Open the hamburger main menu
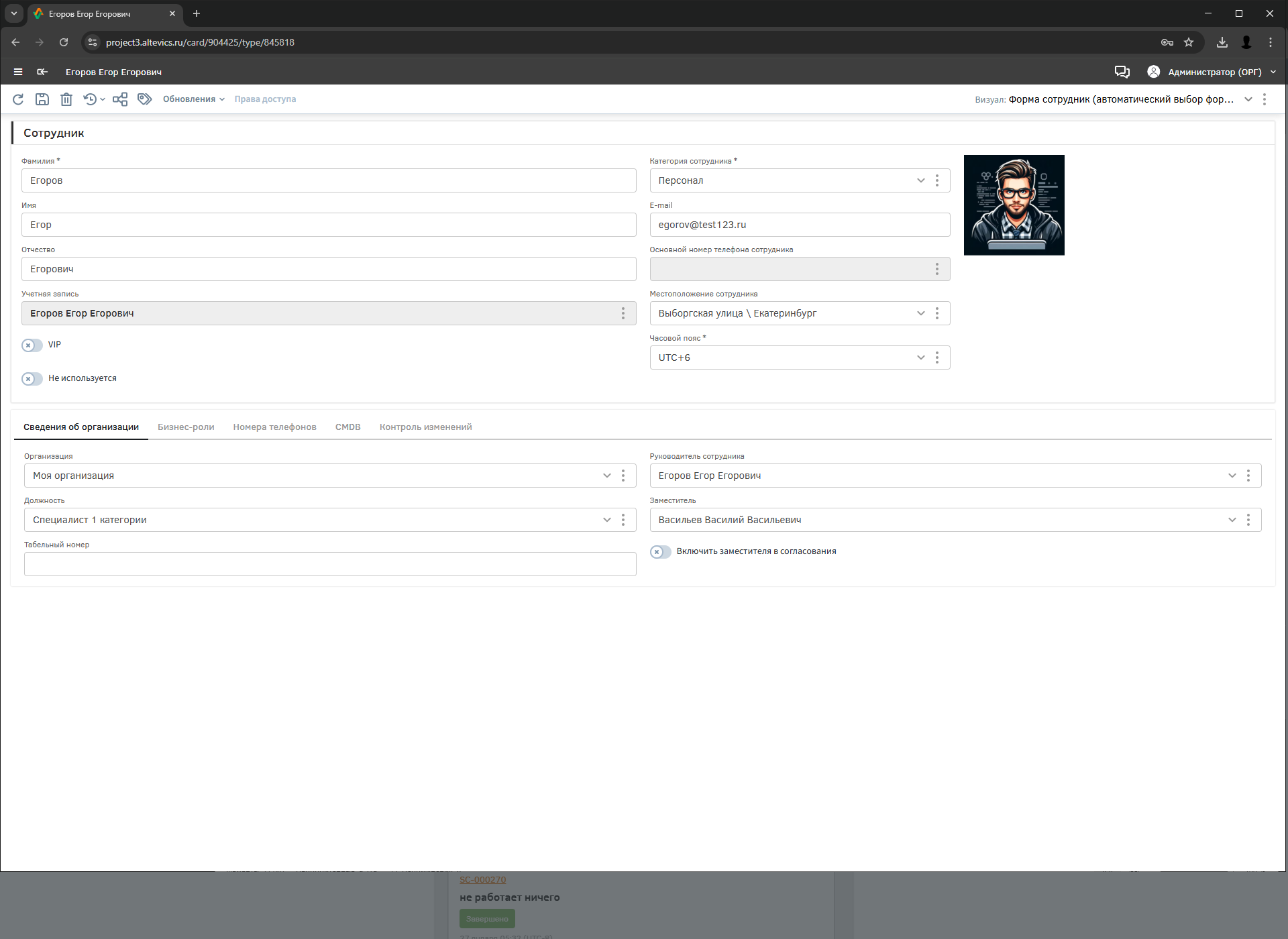This screenshot has height=939, width=1288. click(x=18, y=72)
